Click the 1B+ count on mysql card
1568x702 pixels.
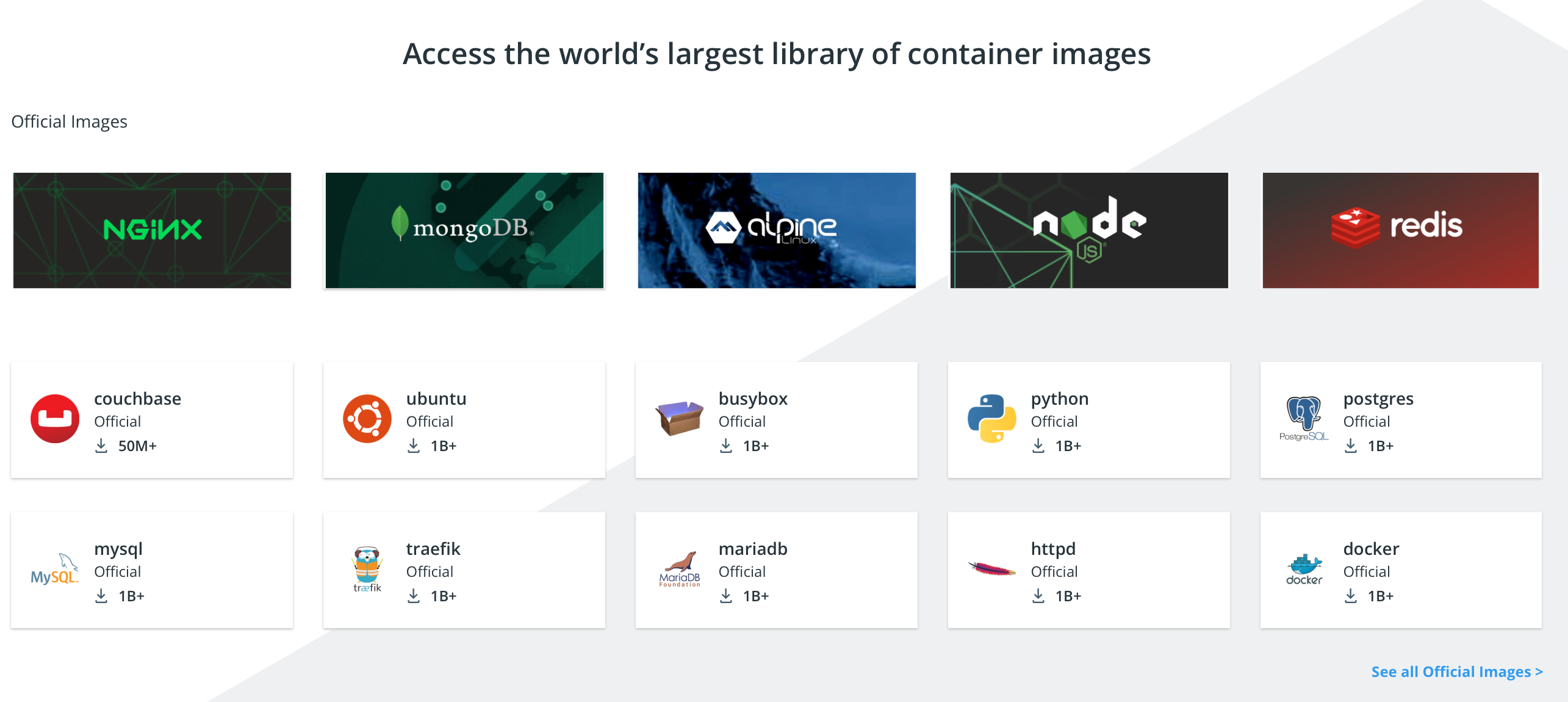coord(131,596)
